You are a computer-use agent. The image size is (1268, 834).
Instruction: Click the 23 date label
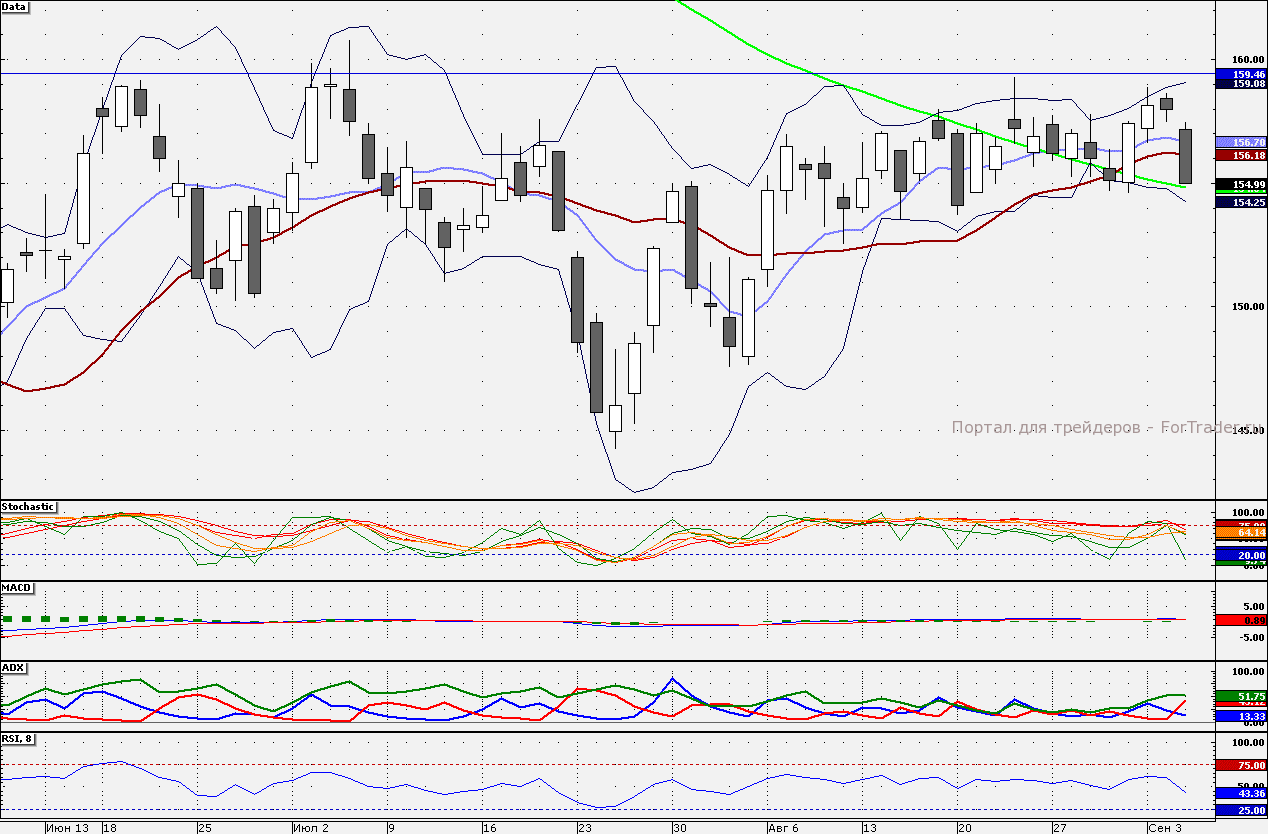pos(584,828)
